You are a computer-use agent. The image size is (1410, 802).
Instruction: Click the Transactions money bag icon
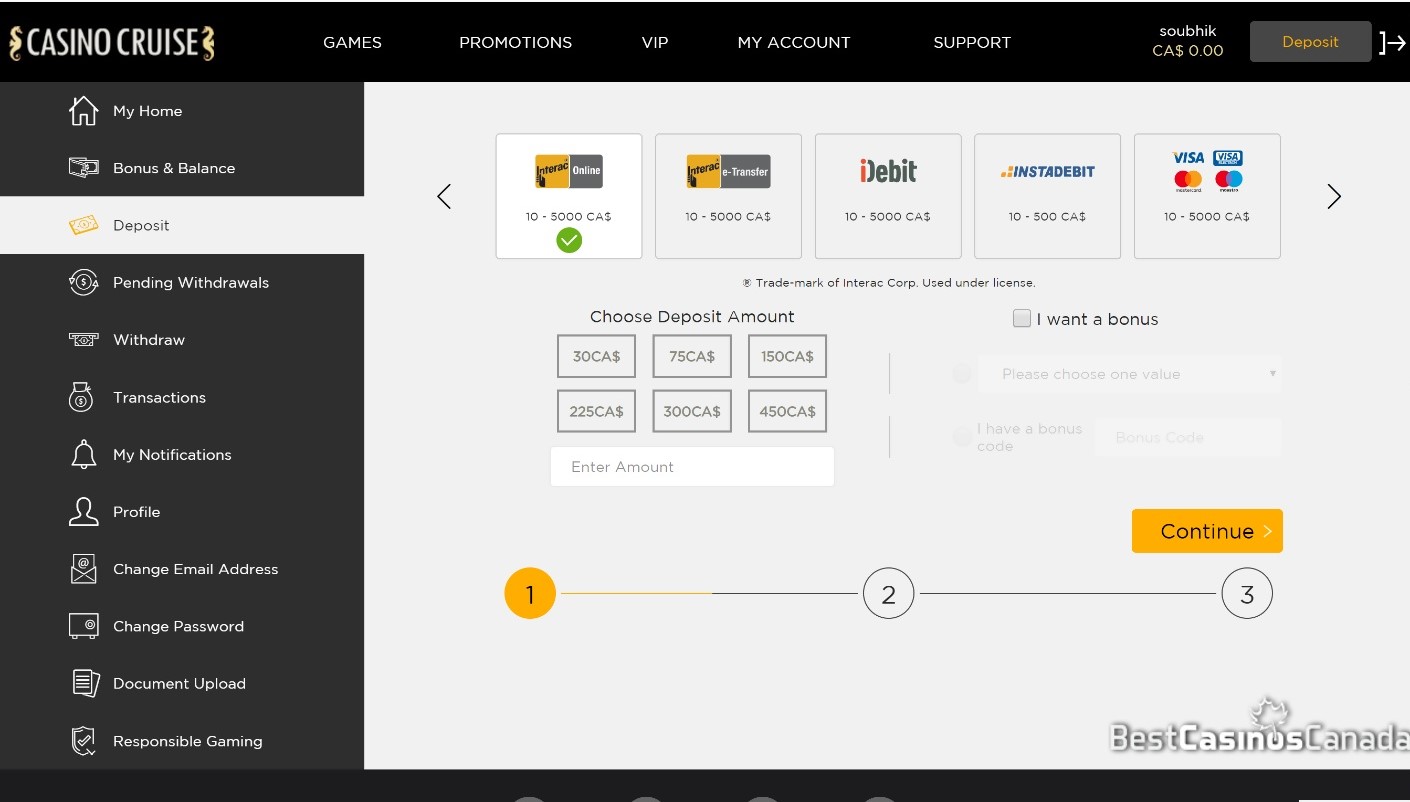click(82, 397)
